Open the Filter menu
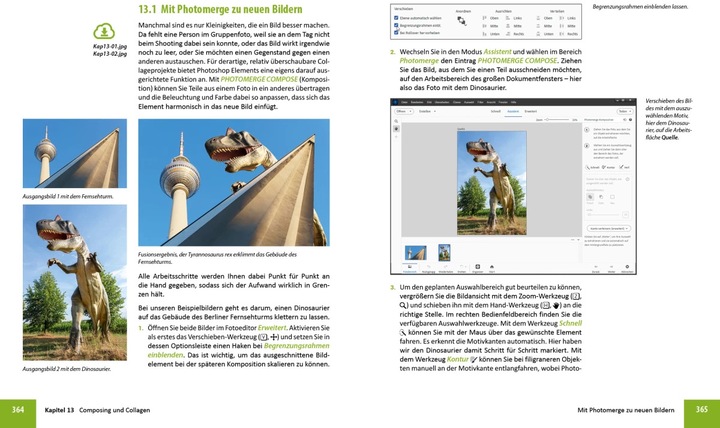Screen dimensions: 720x428 [x=480, y=102]
